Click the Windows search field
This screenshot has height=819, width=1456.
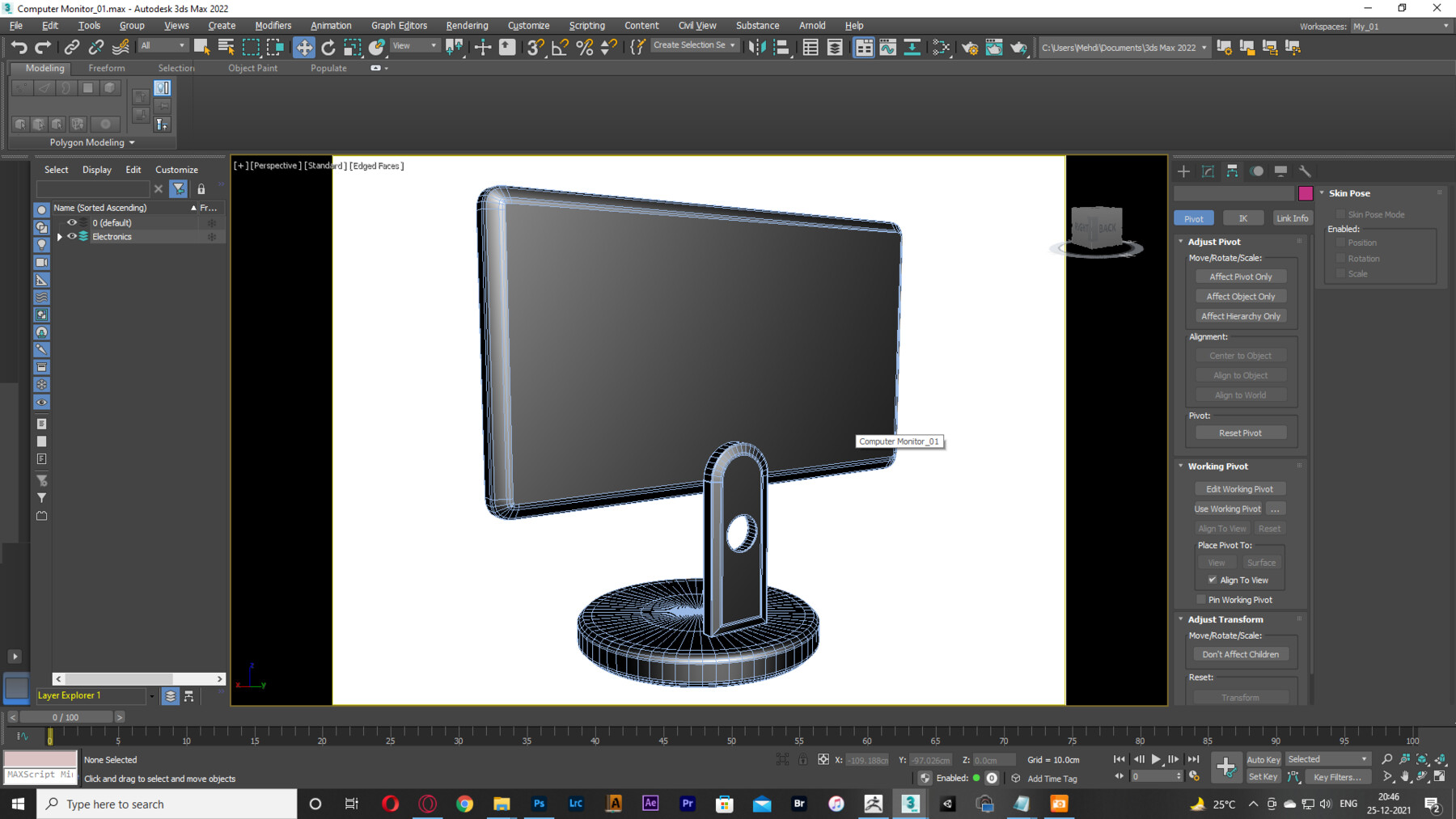click(162, 804)
